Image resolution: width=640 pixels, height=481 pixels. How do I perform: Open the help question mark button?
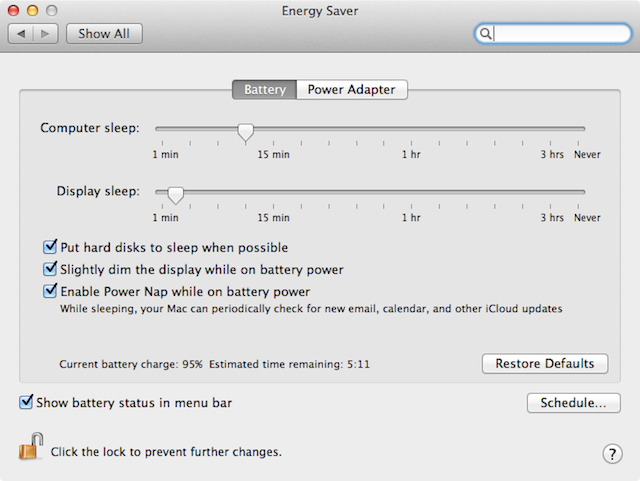[612, 454]
